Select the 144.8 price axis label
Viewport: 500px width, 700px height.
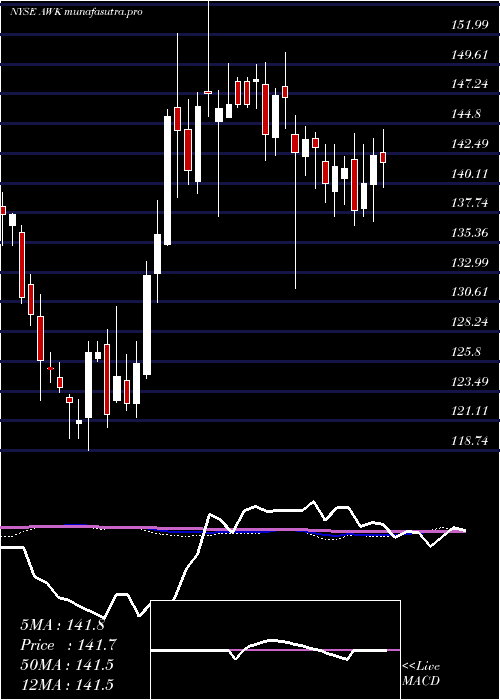tap(466, 114)
